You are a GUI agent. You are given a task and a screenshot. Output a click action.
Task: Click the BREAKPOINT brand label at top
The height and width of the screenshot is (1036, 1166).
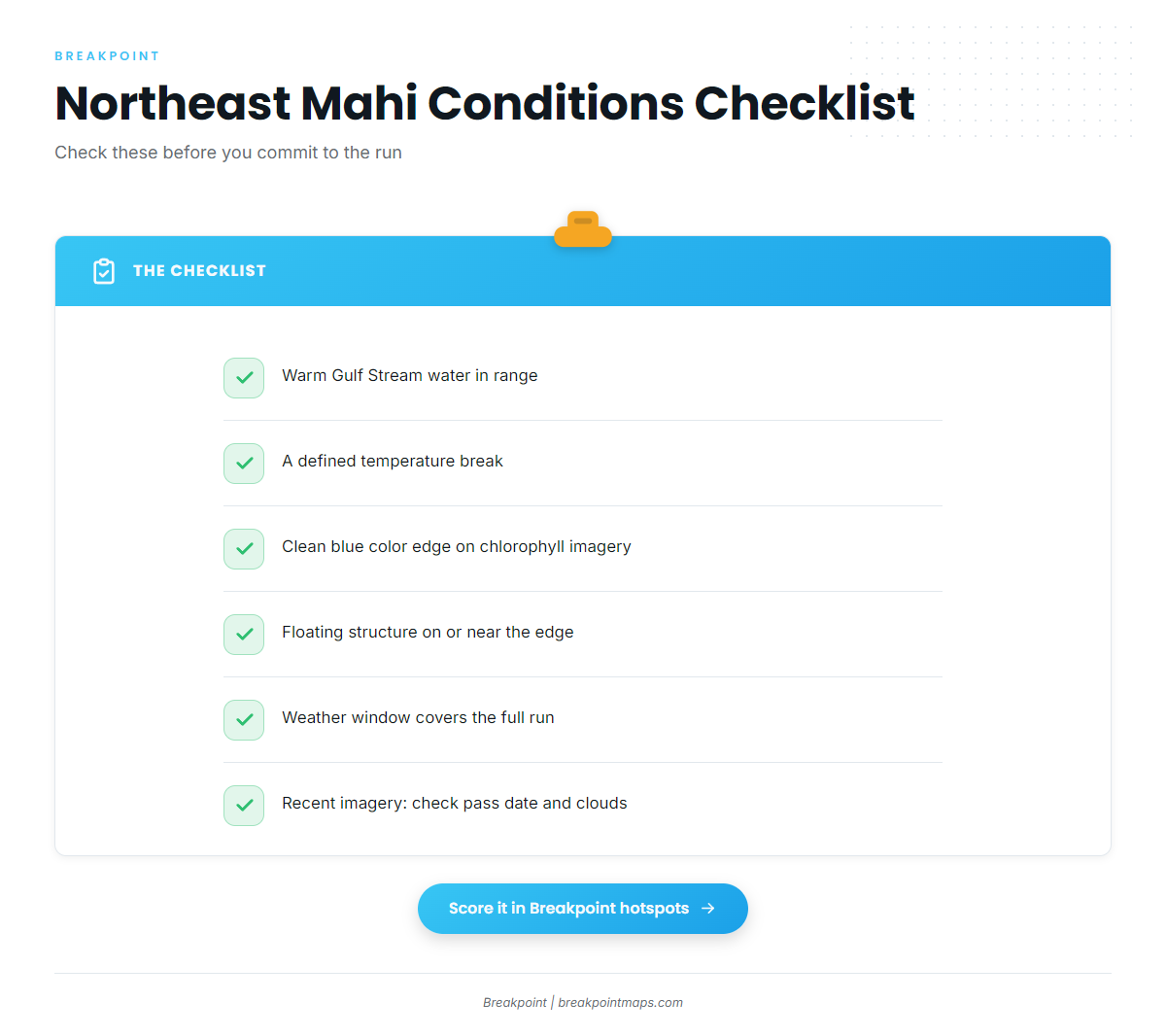[x=107, y=56]
